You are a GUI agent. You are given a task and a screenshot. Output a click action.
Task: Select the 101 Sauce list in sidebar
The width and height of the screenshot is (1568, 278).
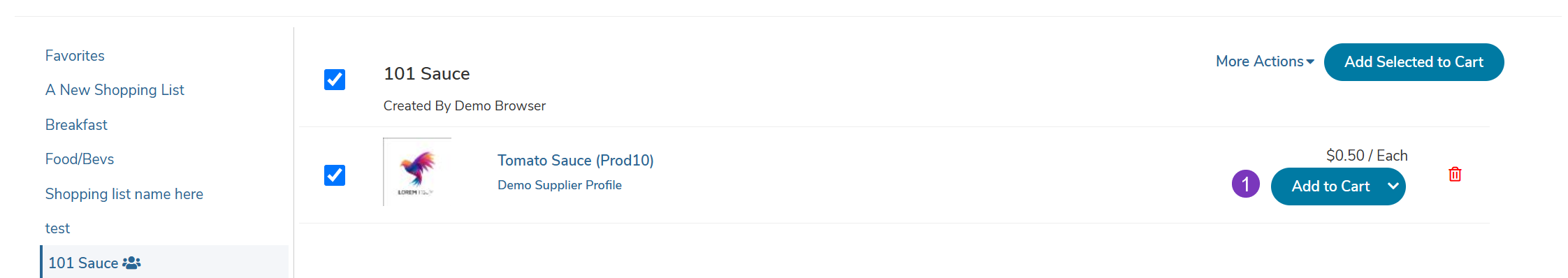point(164,263)
